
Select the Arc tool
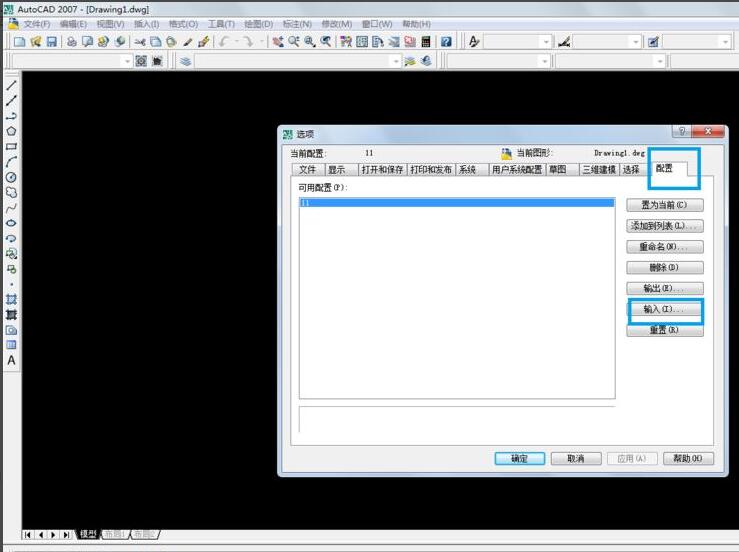[x=11, y=162]
